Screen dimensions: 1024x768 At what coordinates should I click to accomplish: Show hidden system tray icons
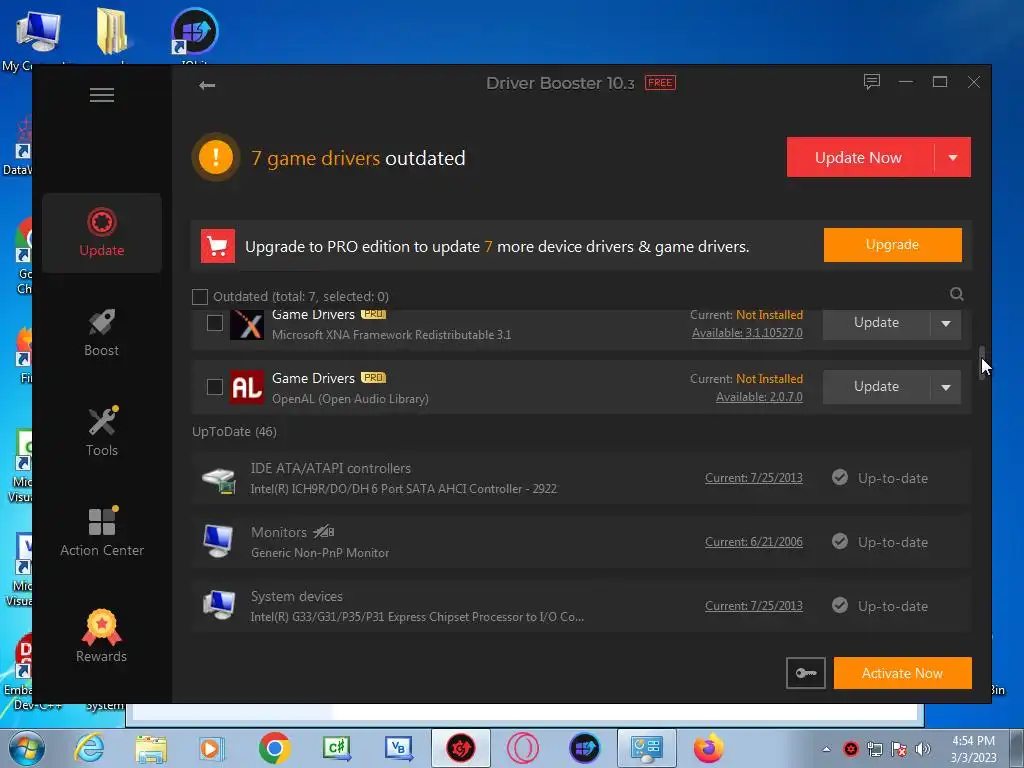coord(826,749)
